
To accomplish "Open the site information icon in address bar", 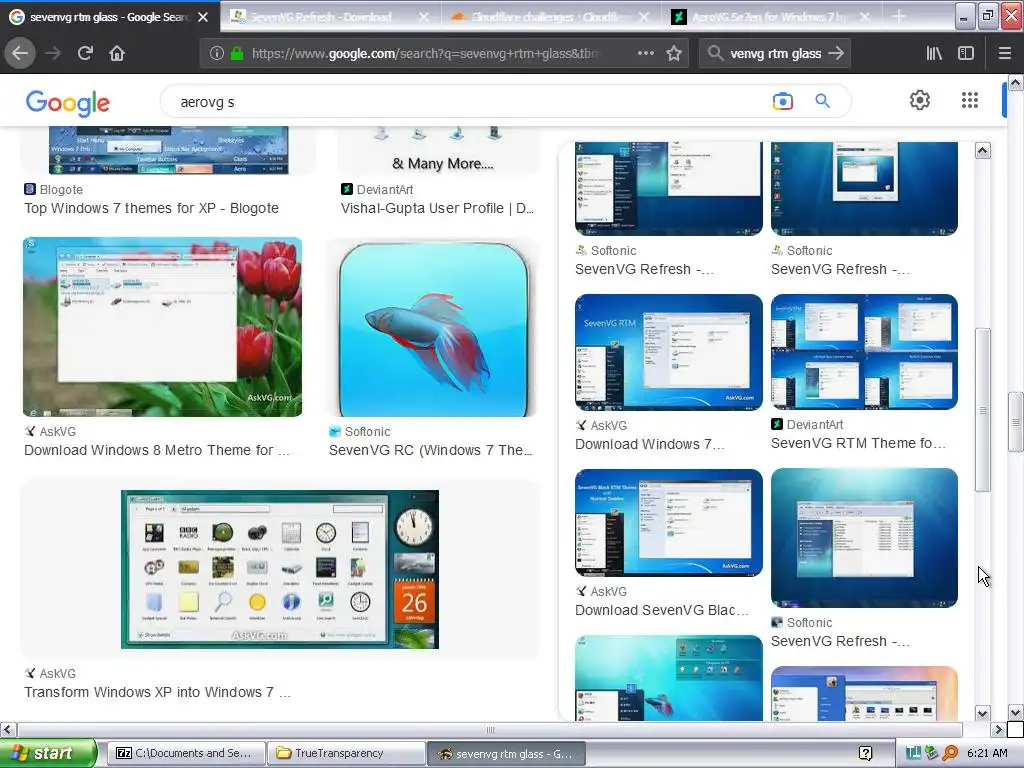I will pos(217,54).
